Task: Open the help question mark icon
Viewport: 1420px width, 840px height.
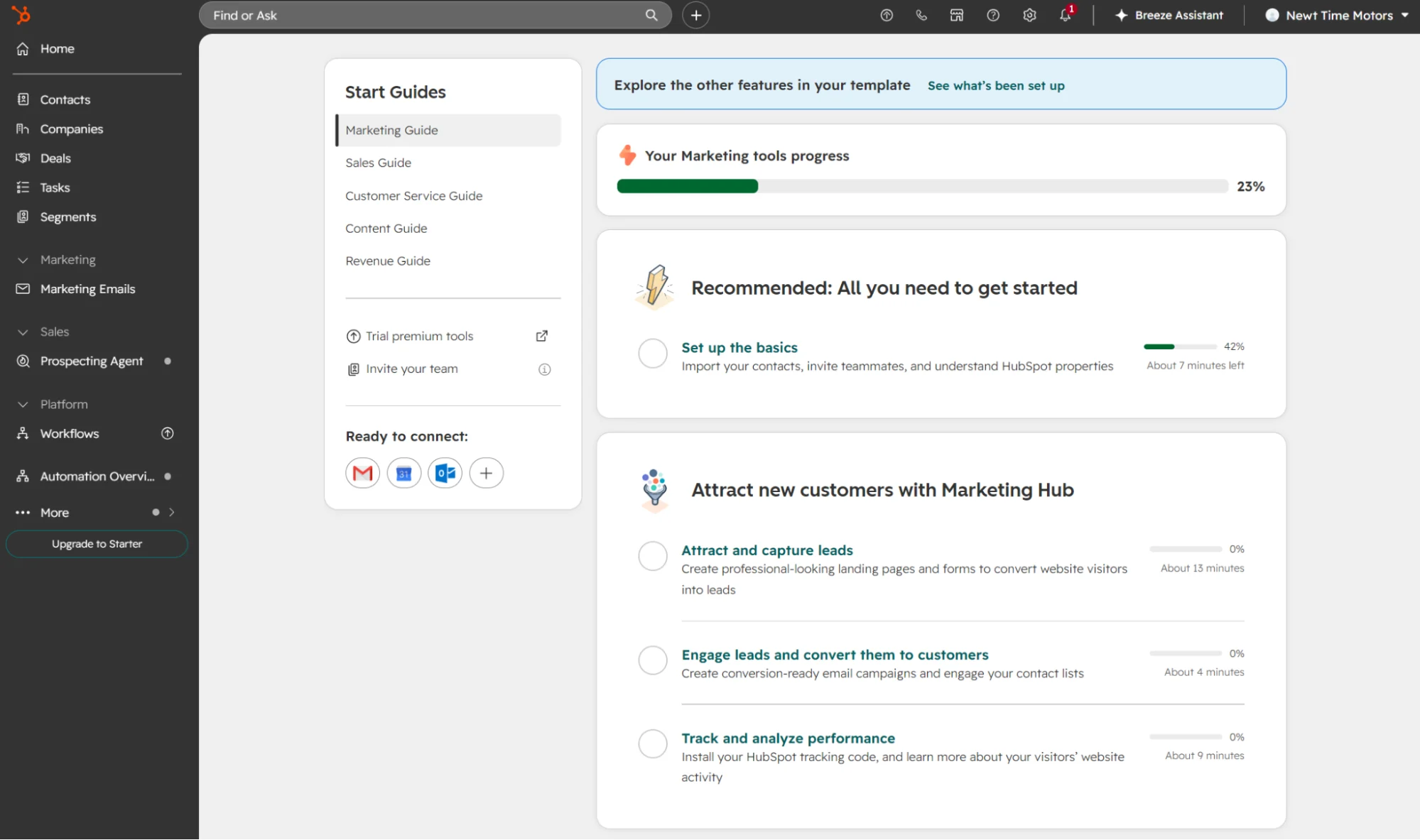Action: coord(993,15)
